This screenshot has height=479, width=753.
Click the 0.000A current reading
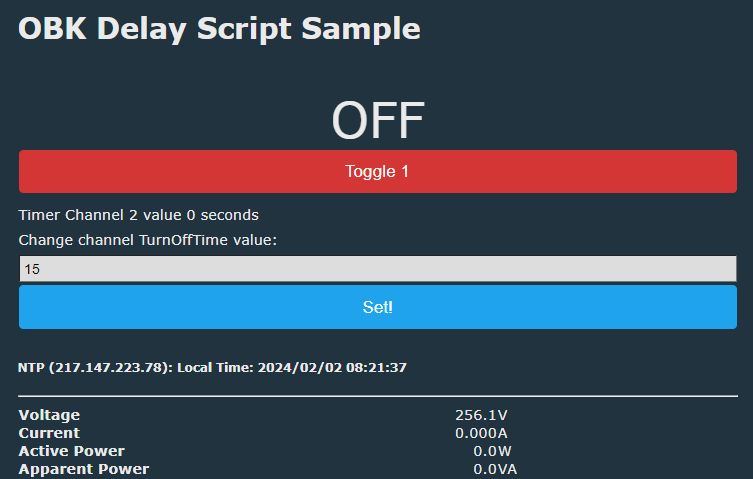click(x=481, y=433)
